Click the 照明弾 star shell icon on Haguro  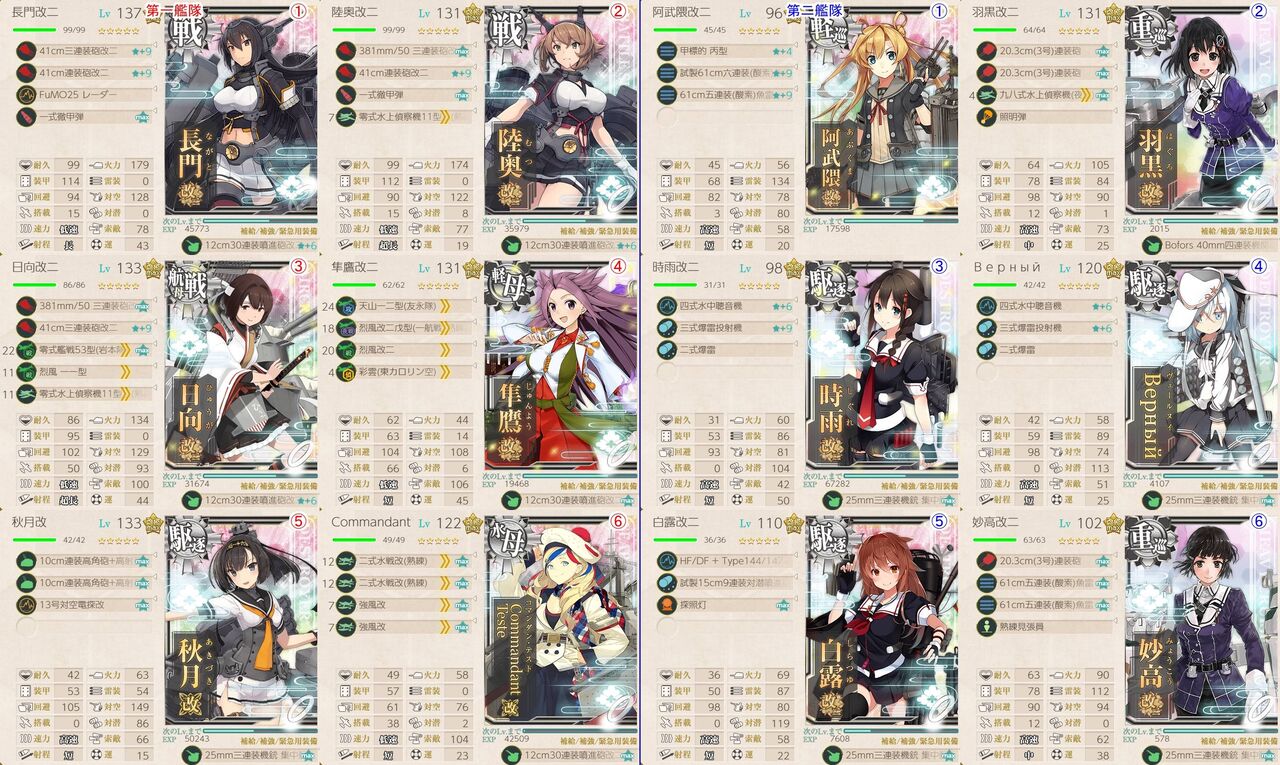(986, 116)
